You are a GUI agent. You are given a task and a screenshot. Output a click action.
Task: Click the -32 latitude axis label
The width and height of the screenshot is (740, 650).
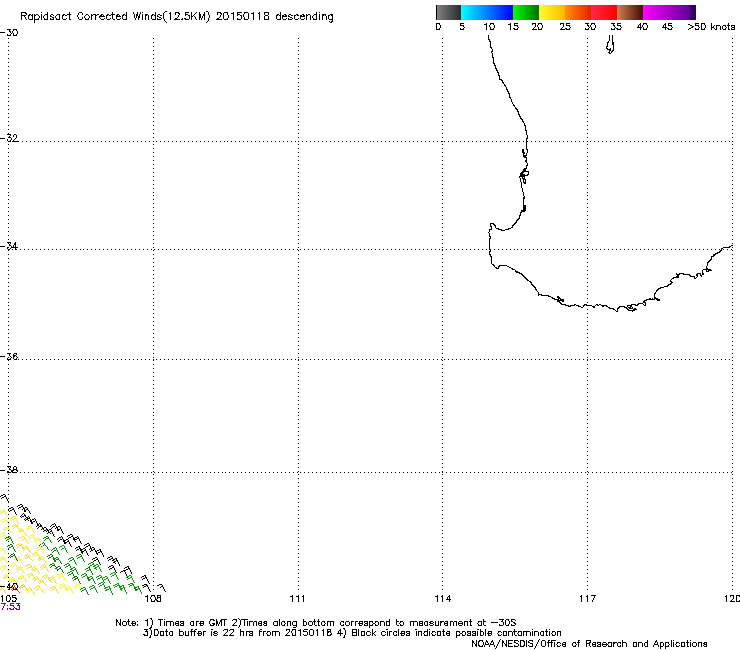click(x=9, y=138)
